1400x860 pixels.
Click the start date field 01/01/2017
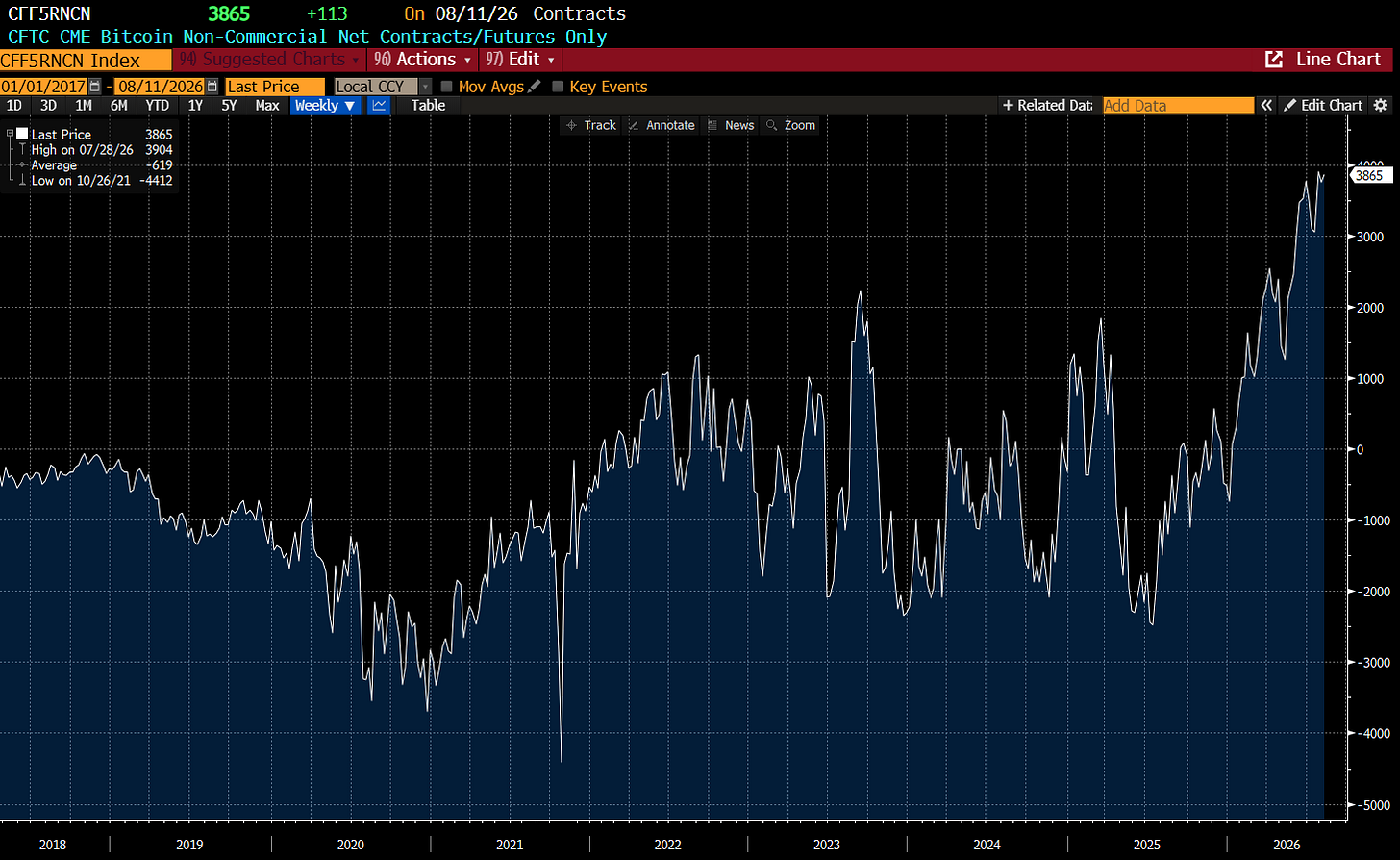[43, 87]
